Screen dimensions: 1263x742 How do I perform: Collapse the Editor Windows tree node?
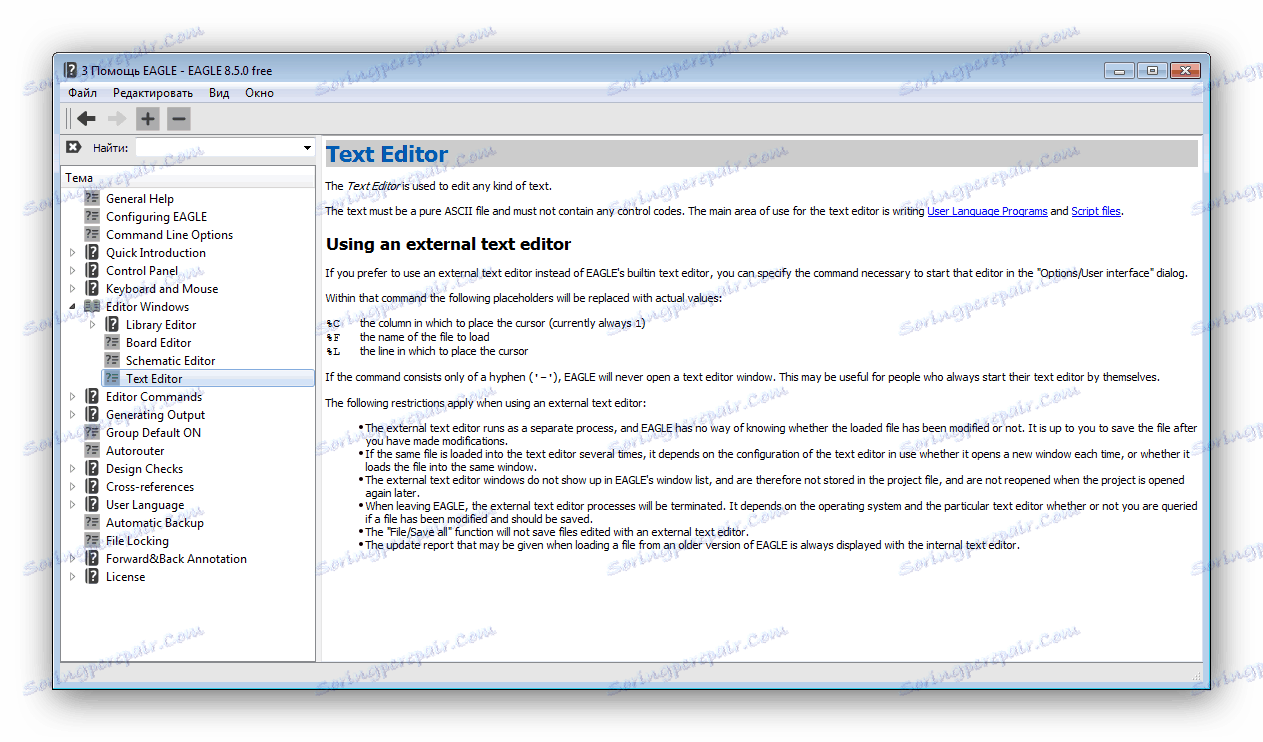[72, 307]
